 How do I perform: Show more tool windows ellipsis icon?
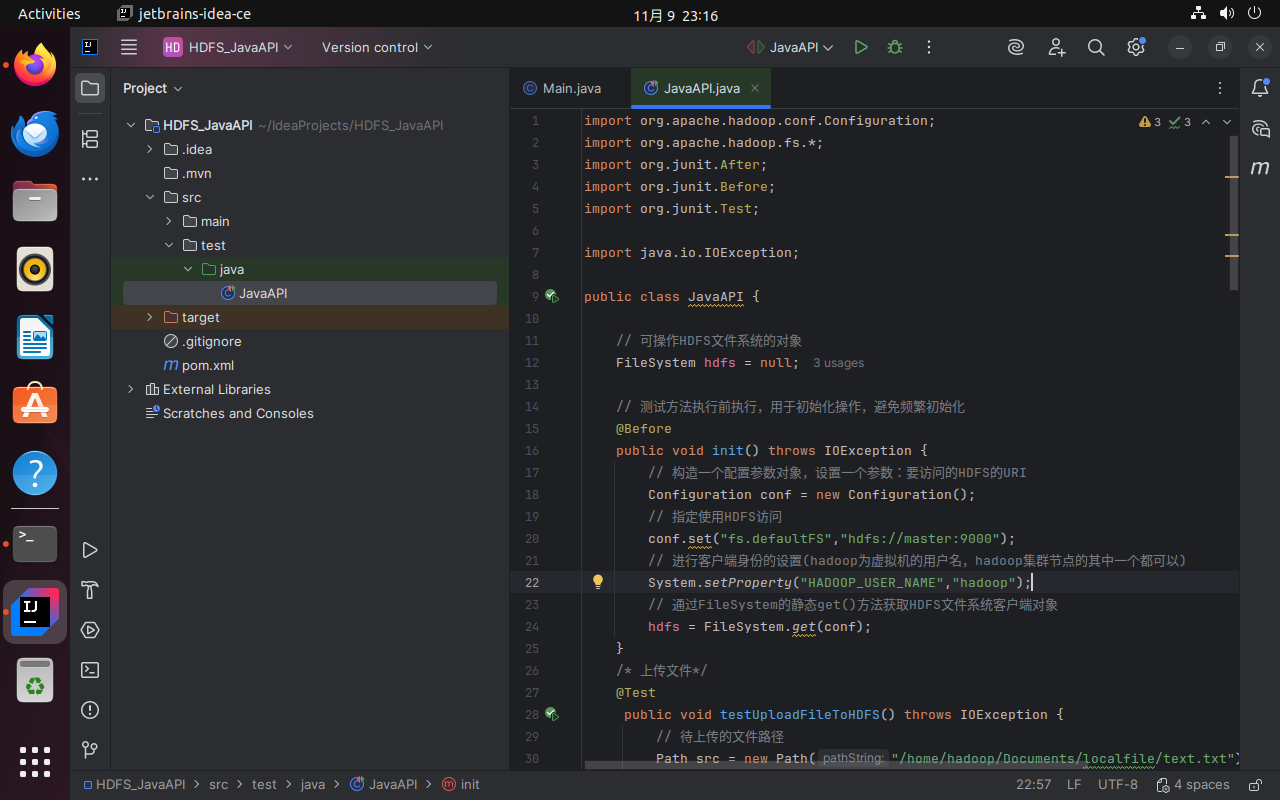point(90,179)
